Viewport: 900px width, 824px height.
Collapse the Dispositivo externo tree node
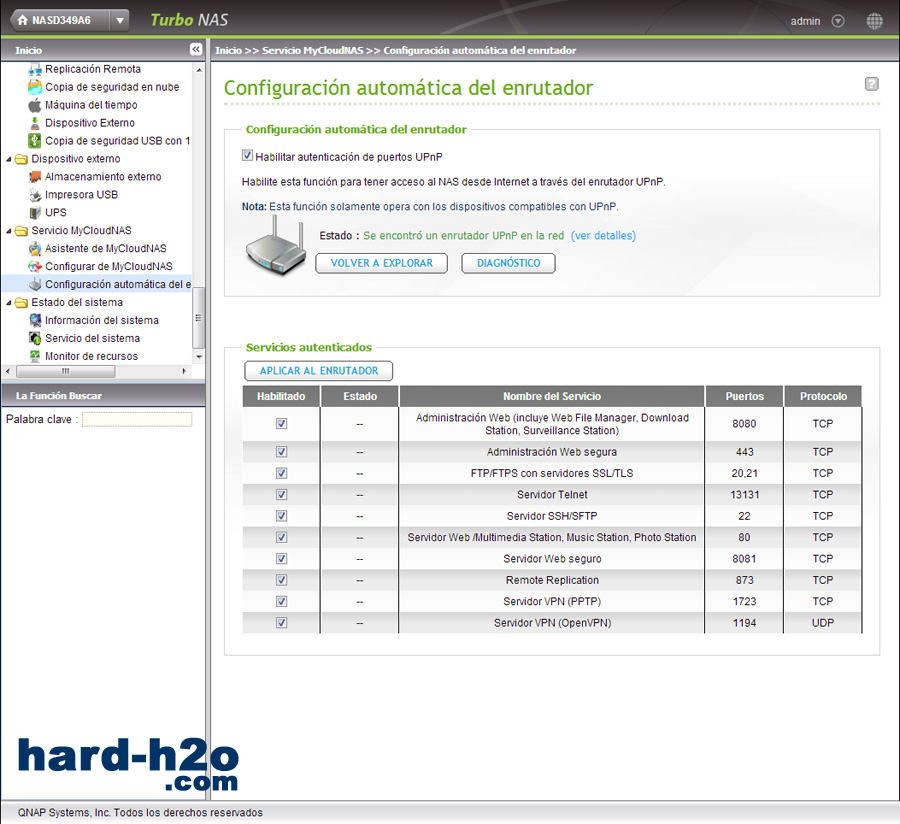[9, 160]
